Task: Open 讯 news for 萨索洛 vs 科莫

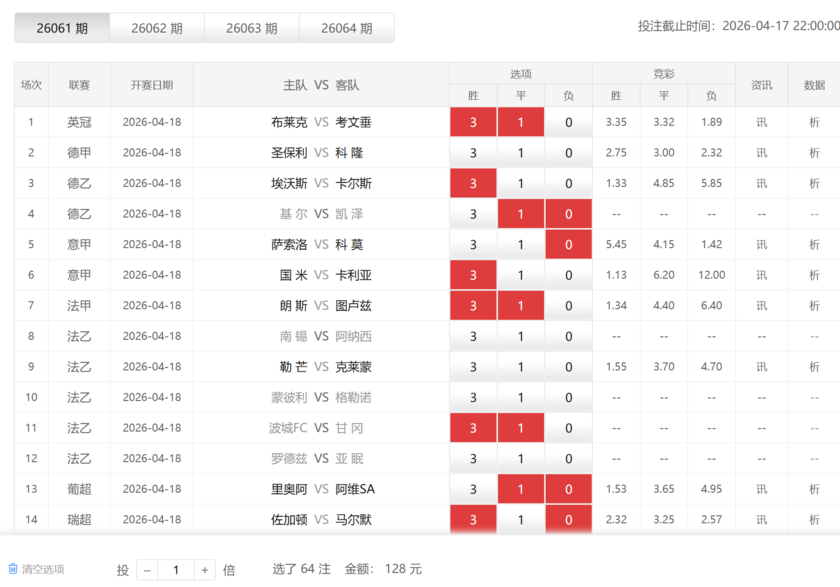Action: [x=761, y=244]
